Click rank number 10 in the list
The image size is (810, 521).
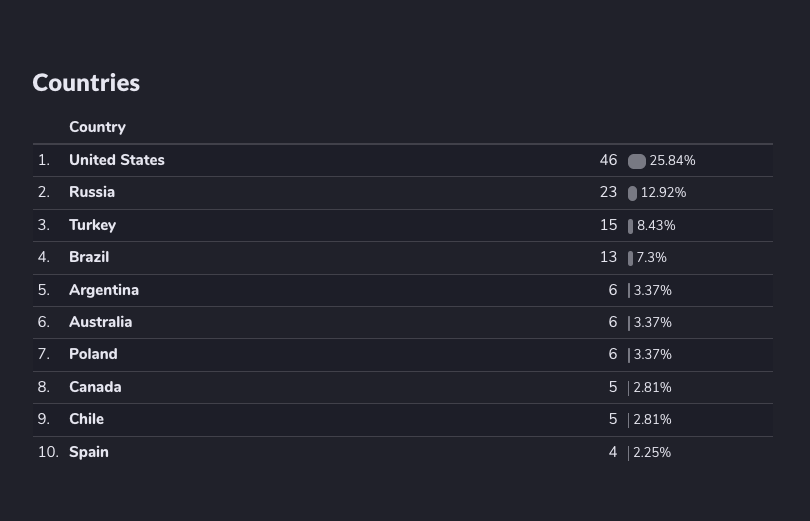click(x=48, y=452)
